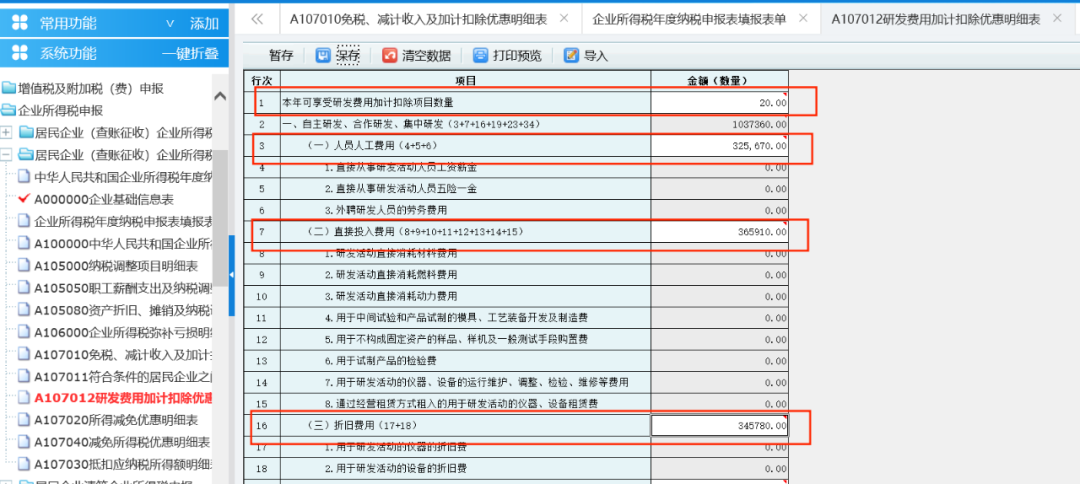Viewport: 1080px width, 484px height.
Task: Click the 金额（数量） column header
Action: click(x=720, y=81)
